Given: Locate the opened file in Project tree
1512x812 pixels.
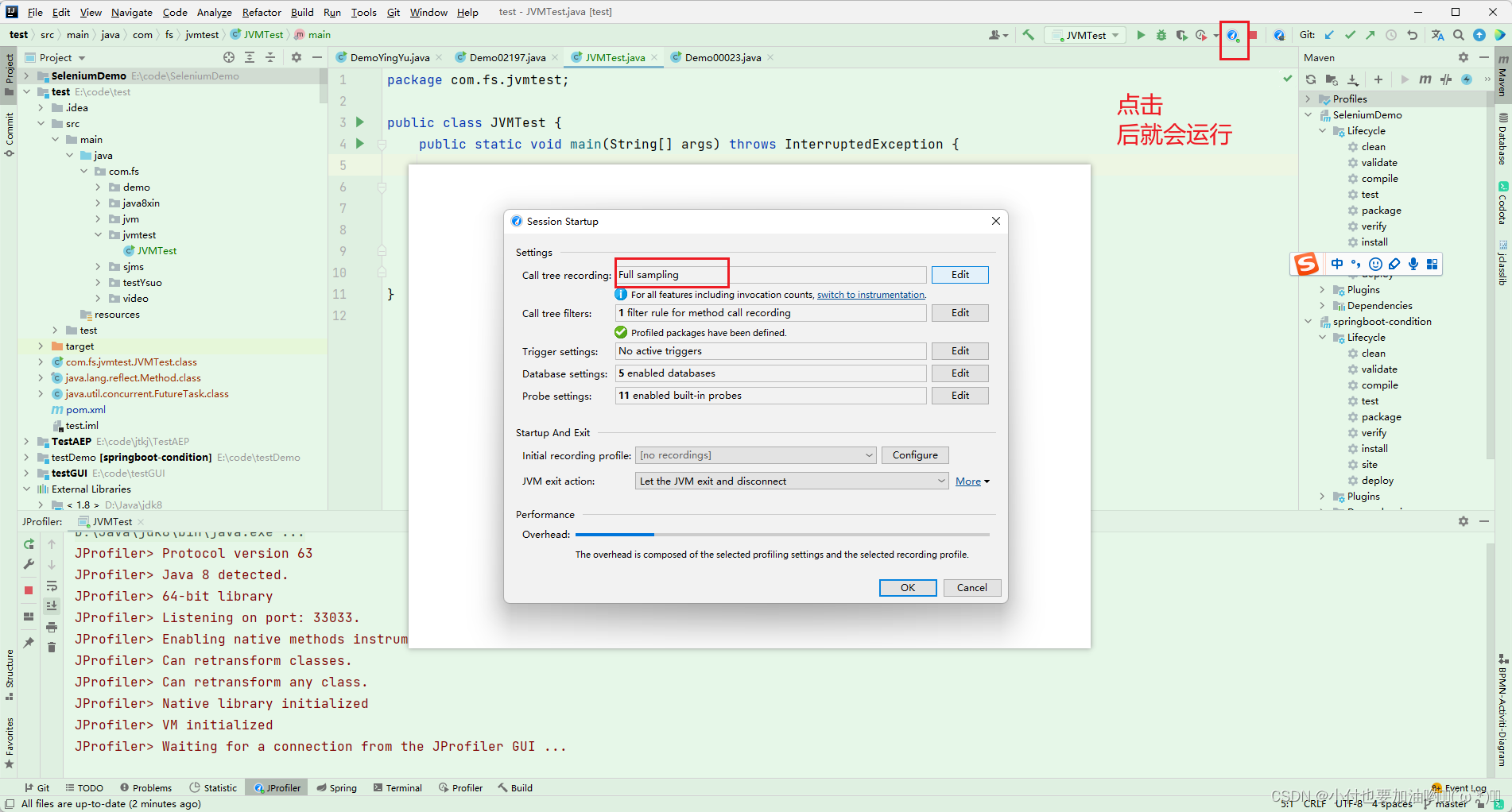Looking at the screenshot, I should [x=229, y=57].
